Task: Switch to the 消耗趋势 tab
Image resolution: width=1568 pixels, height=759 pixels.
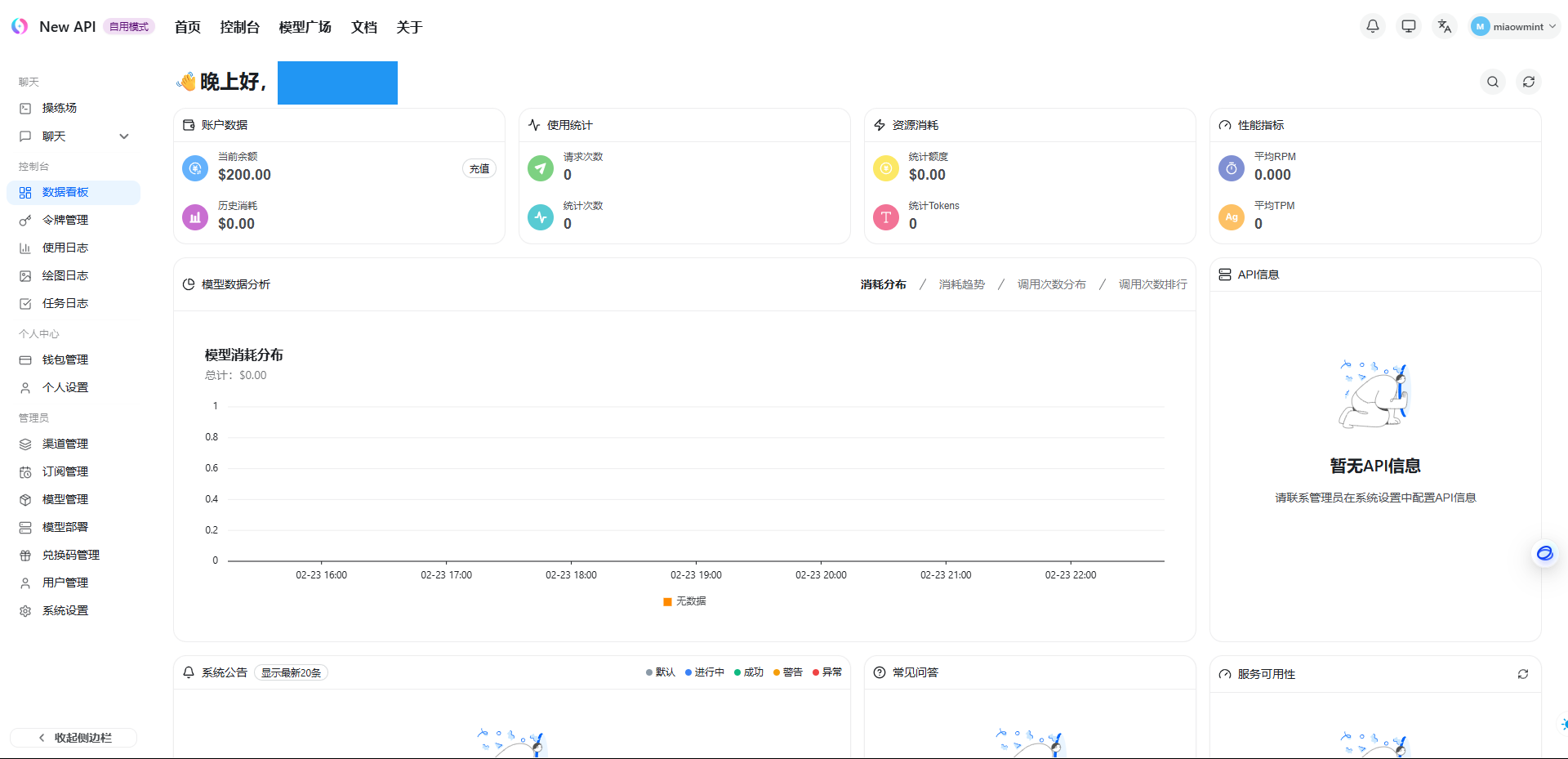Action: click(x=961, y=284)
